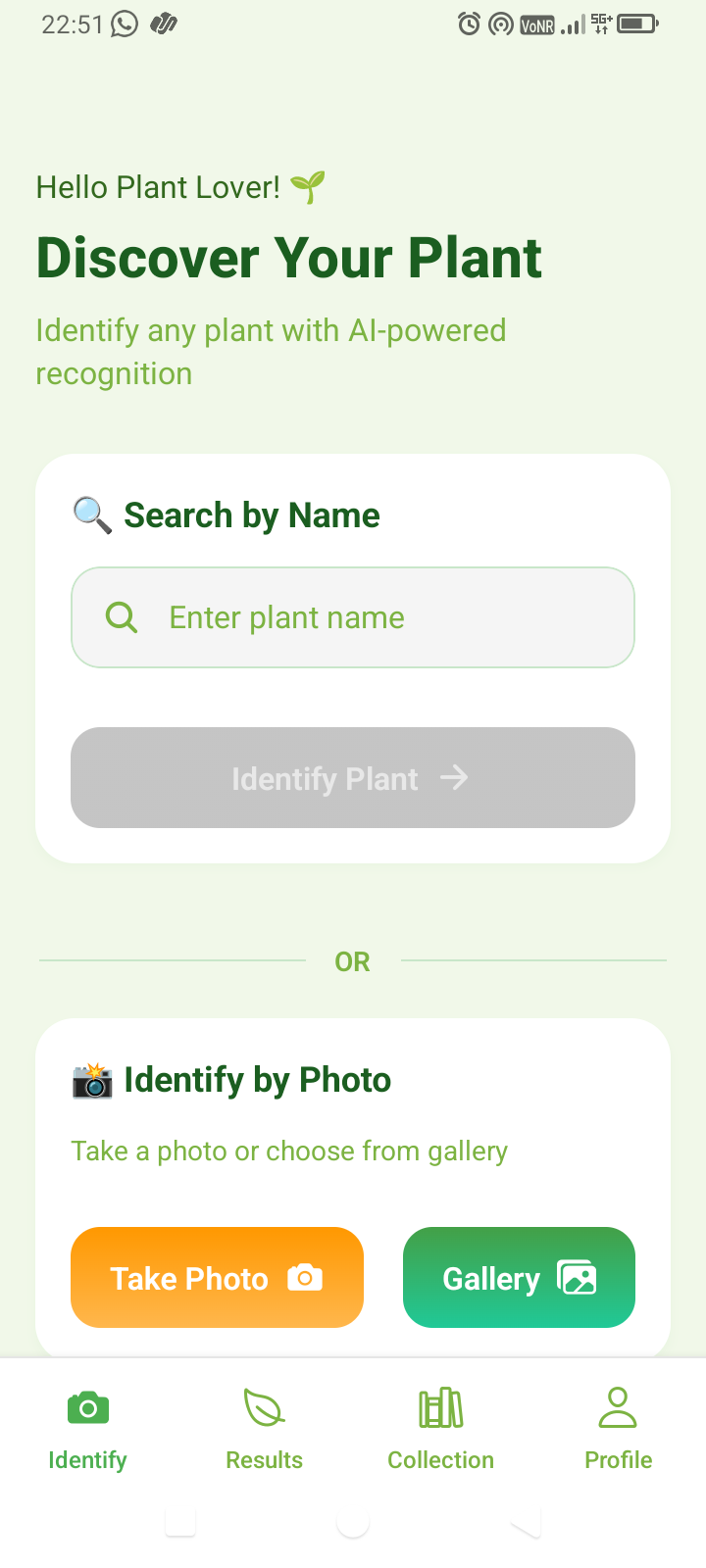
Task: Tap the orange Take Photo button
Action: point(217,1278)
